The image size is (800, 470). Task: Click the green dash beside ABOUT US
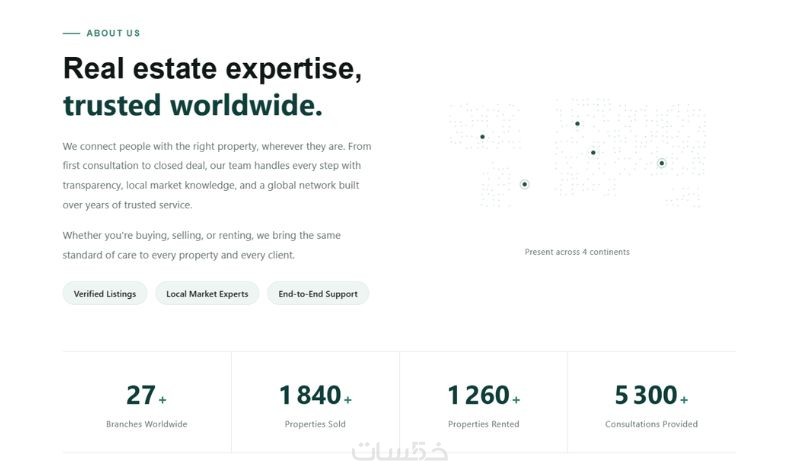tap(71, 33)
